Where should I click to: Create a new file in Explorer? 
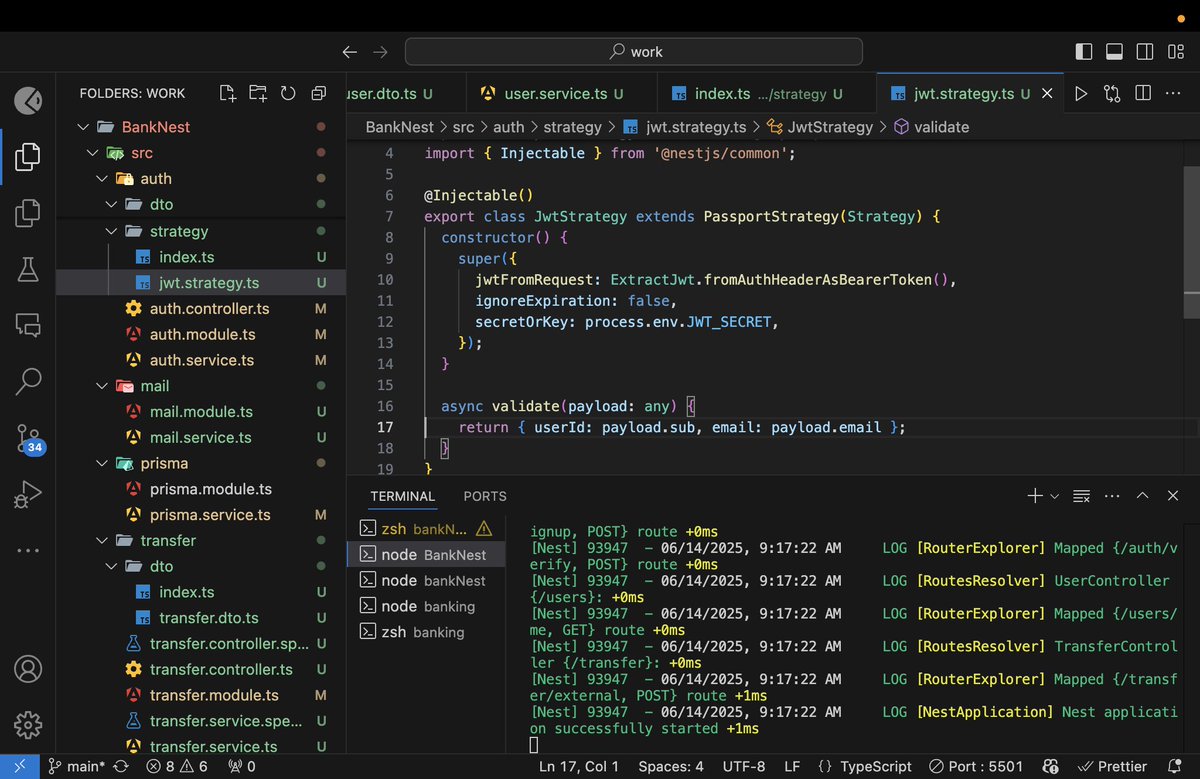228,93
